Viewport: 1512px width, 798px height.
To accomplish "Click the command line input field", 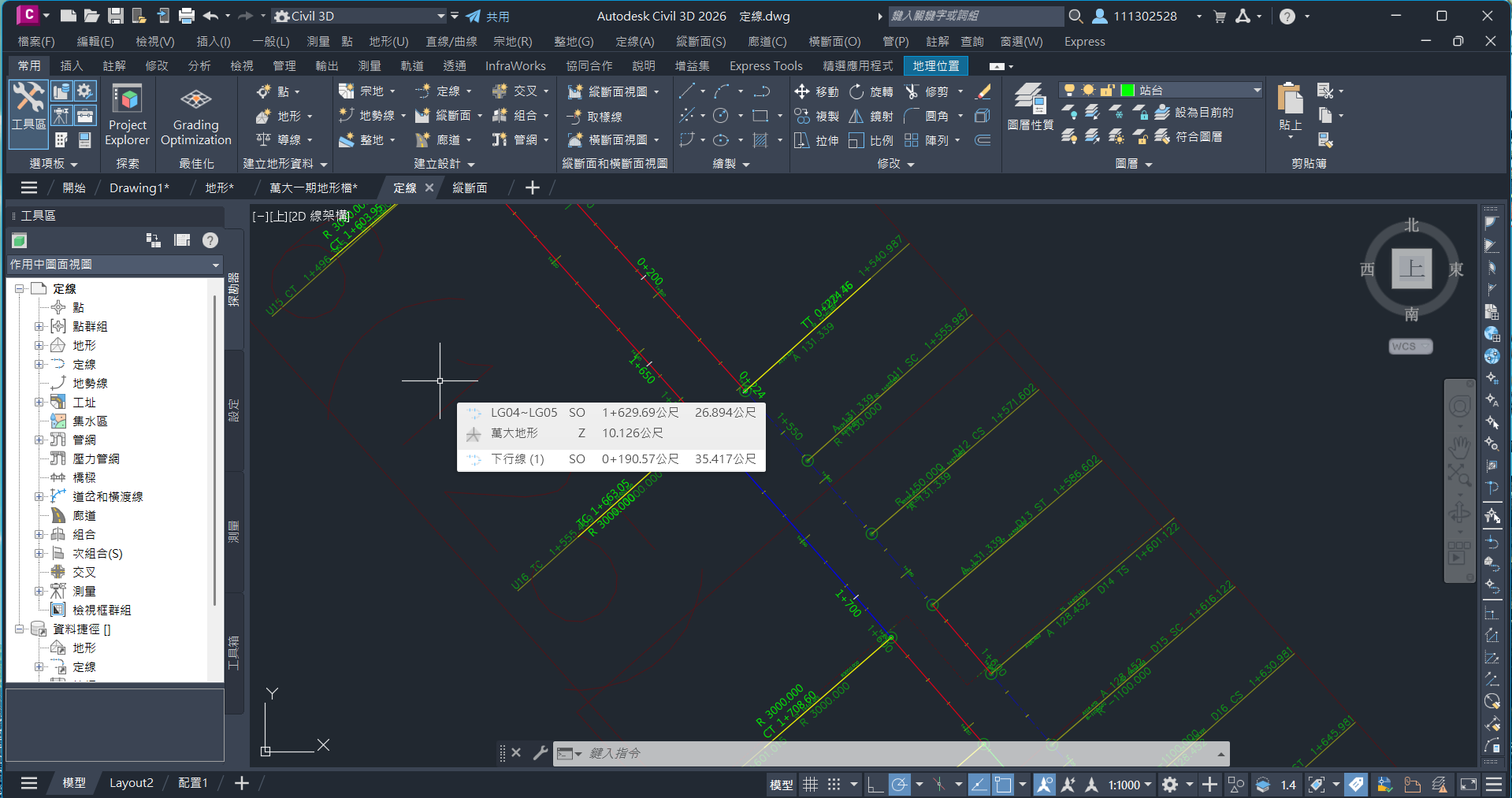I will 890,753.
